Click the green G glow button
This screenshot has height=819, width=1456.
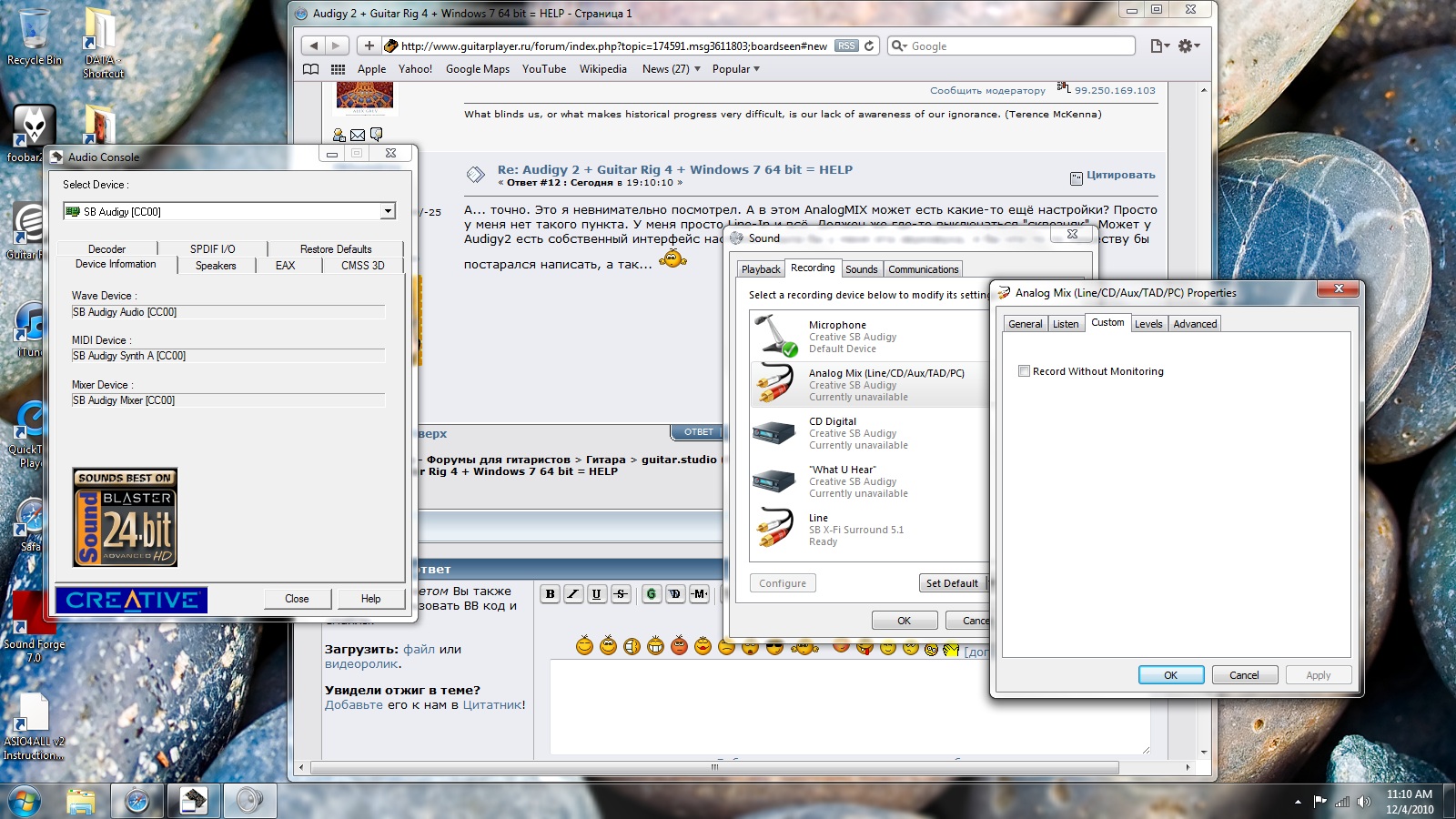coord(652,594)
